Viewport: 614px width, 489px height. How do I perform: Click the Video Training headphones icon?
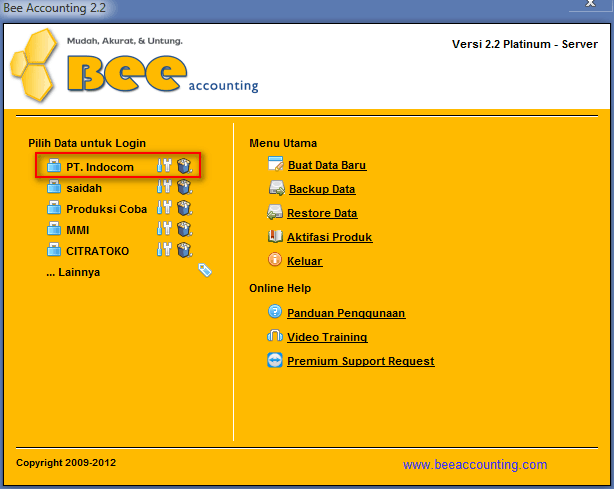point(275,336)
